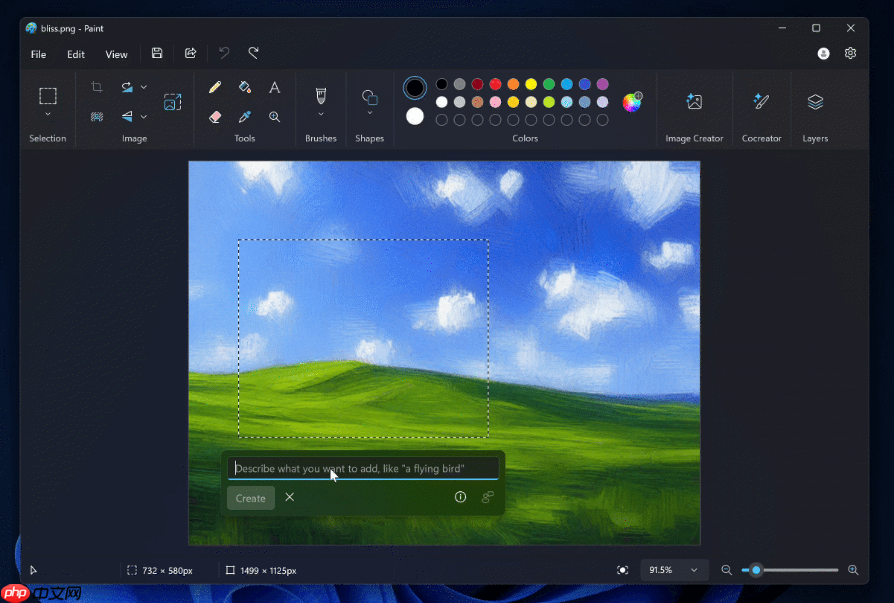The height and width of the screenshot is (603, 894).
Task: Select the Fill bucket tool
Action: tap(245, 87)
